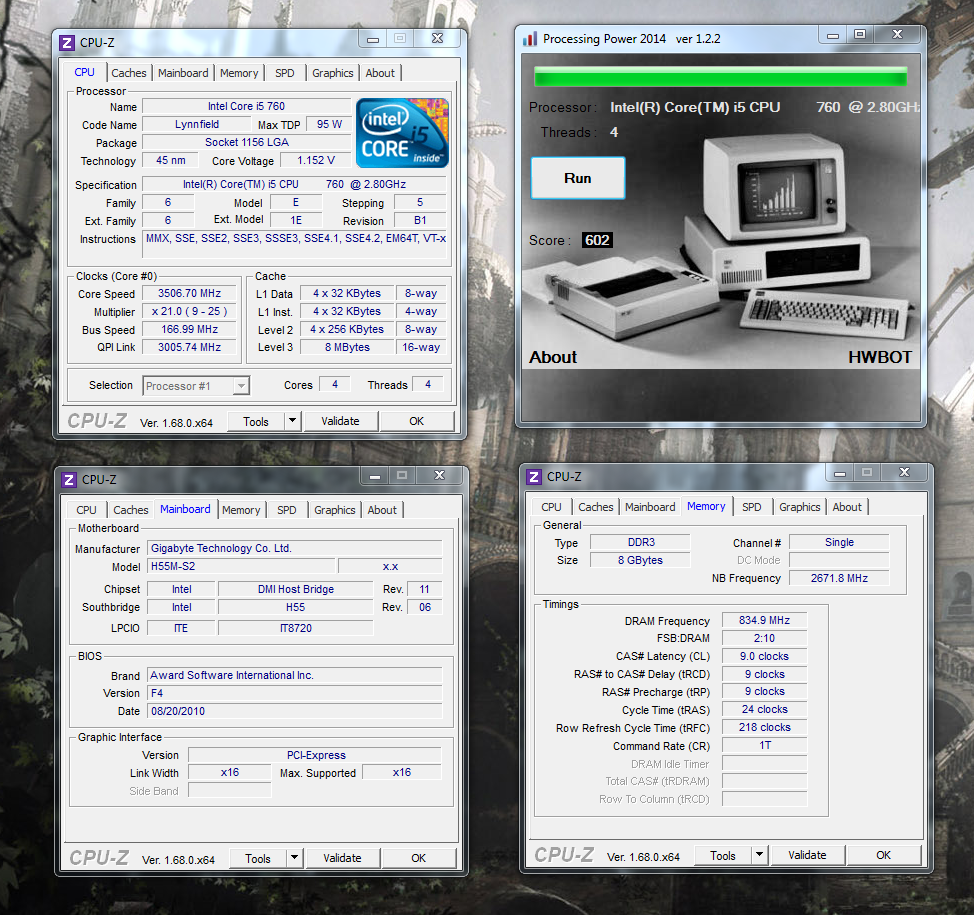974x915 pixels.
Task: Click OK in Memory window
Action: coord(884,855)
